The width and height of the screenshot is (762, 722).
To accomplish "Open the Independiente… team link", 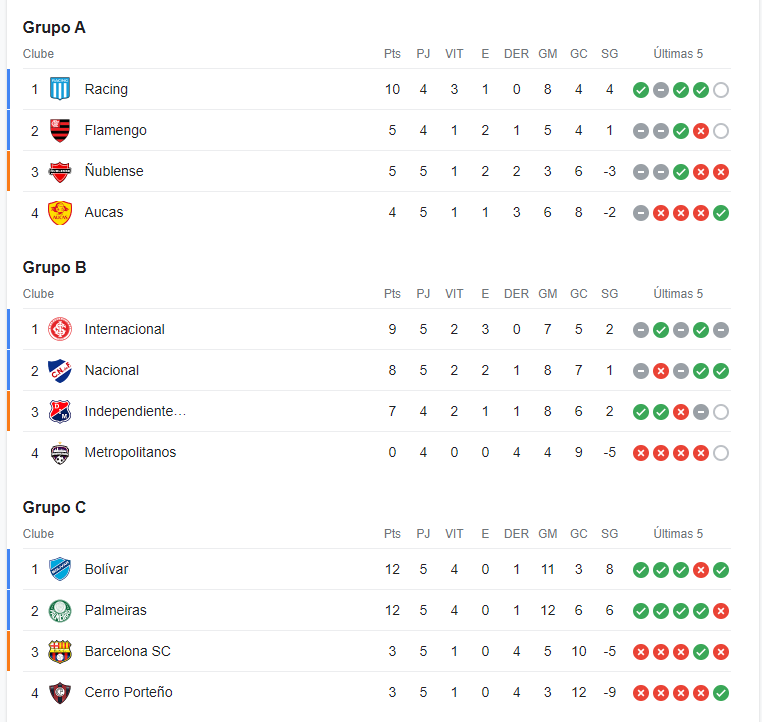I will click(135, 411).
